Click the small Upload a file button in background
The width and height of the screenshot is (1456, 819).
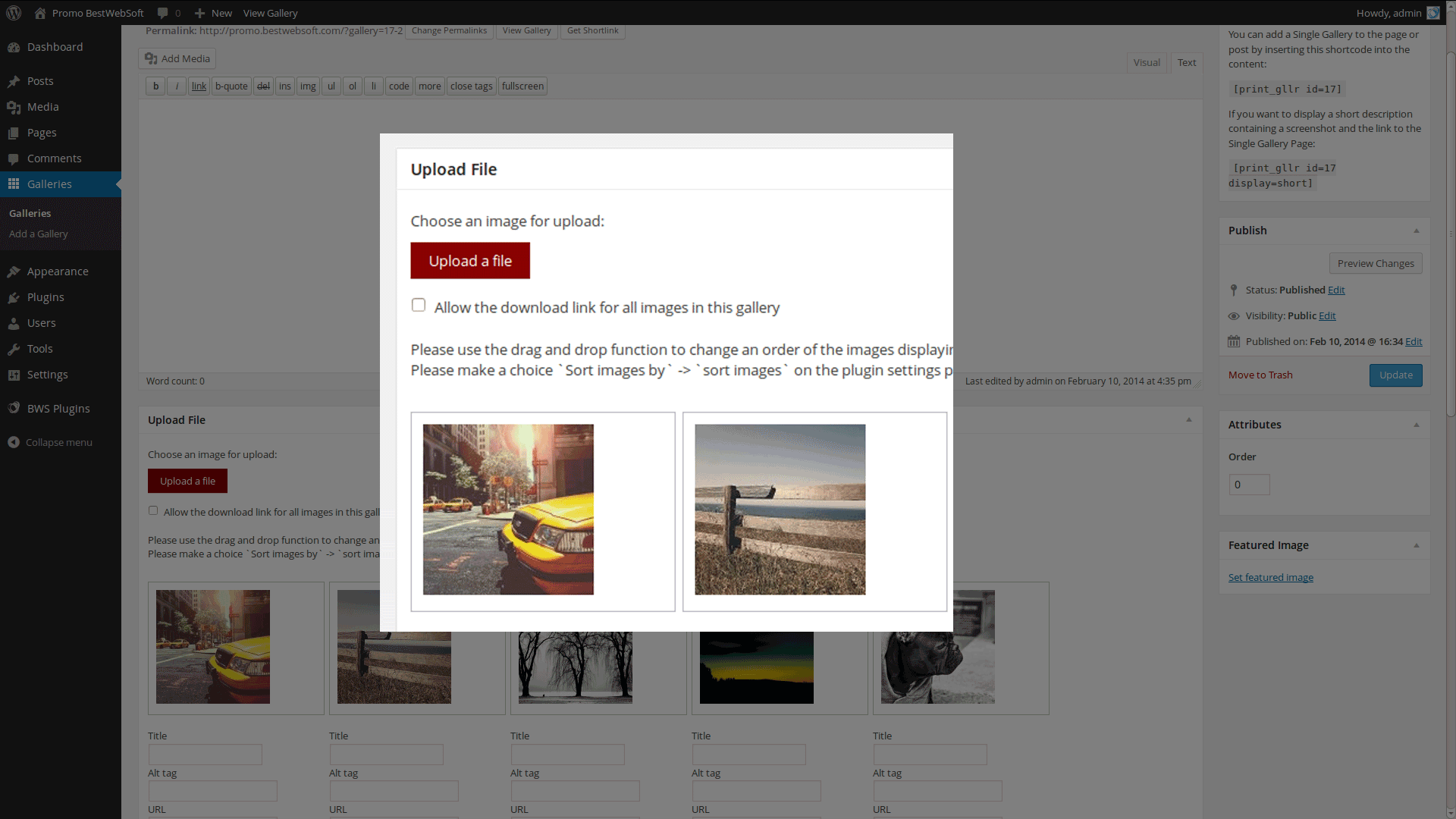click(x=187, y=481)
